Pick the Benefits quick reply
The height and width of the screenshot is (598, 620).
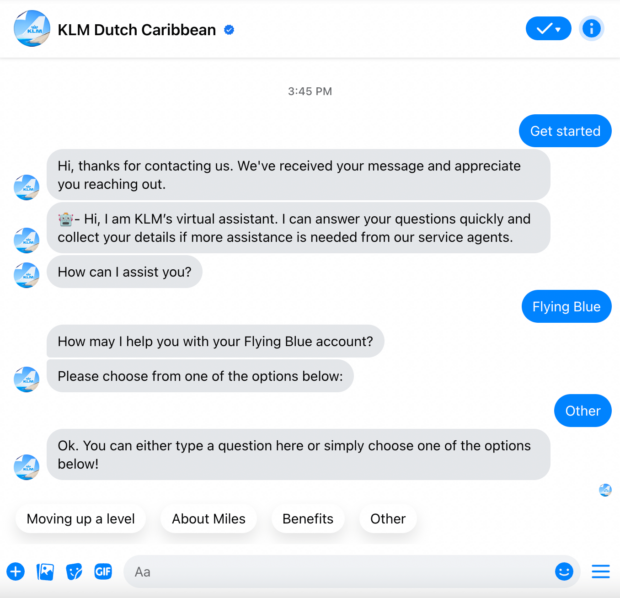308,519
